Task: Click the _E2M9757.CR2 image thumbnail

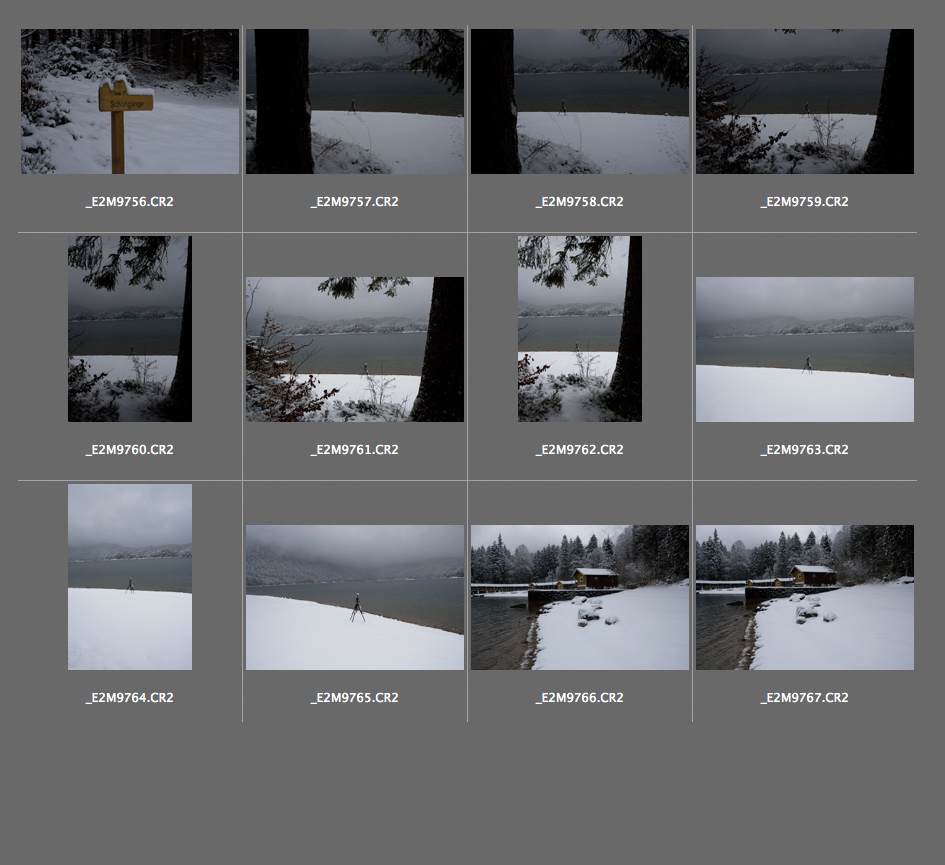Action: click(x=355, y=101)
